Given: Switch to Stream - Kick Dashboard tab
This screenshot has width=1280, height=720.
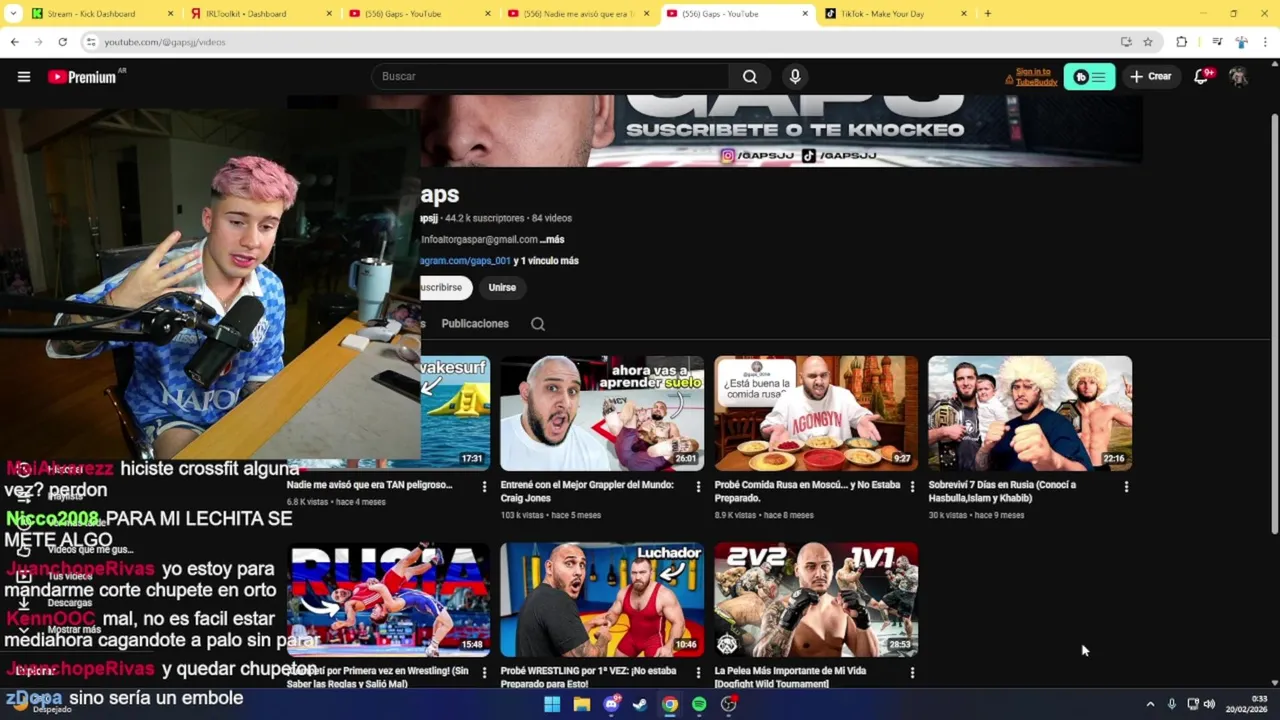Looking at the screenshot, I should click(x=100, y=13).
